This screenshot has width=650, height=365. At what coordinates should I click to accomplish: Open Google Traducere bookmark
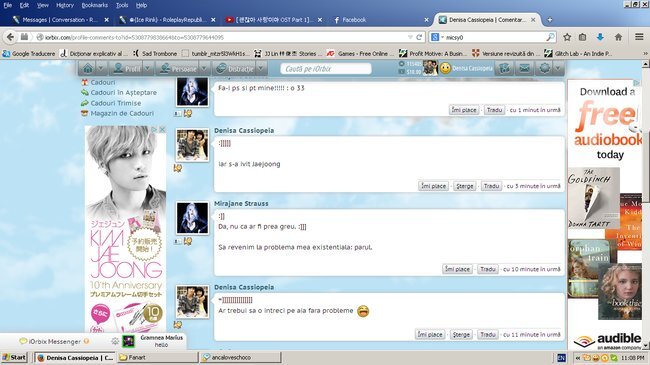[x=29, y=54]
